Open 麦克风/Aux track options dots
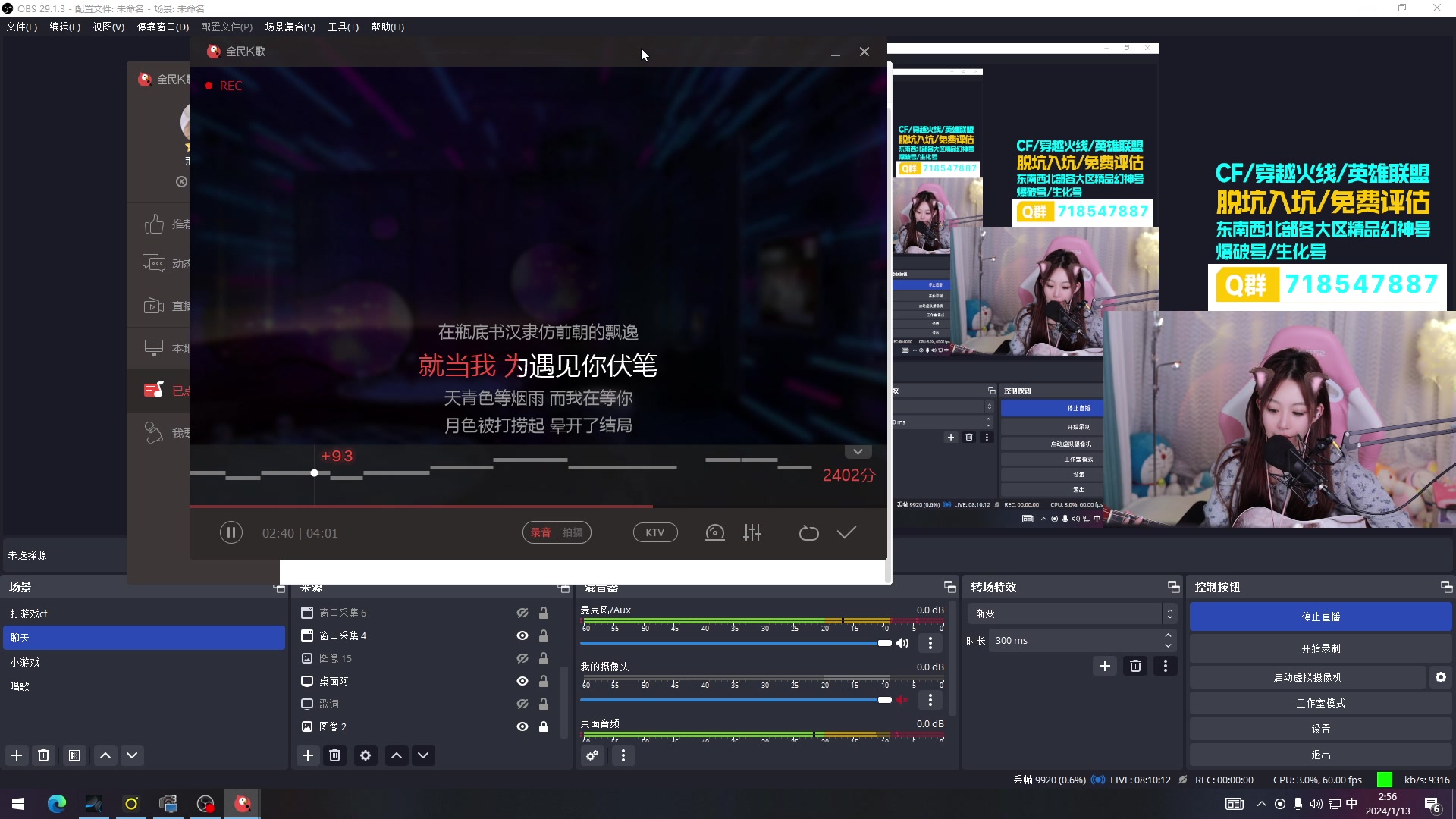 (x=930, y=643)
